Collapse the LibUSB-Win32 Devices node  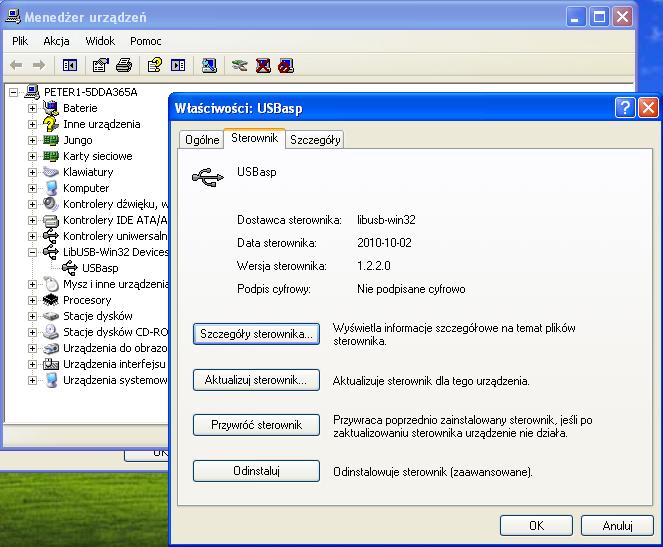(x=33, y=252)
